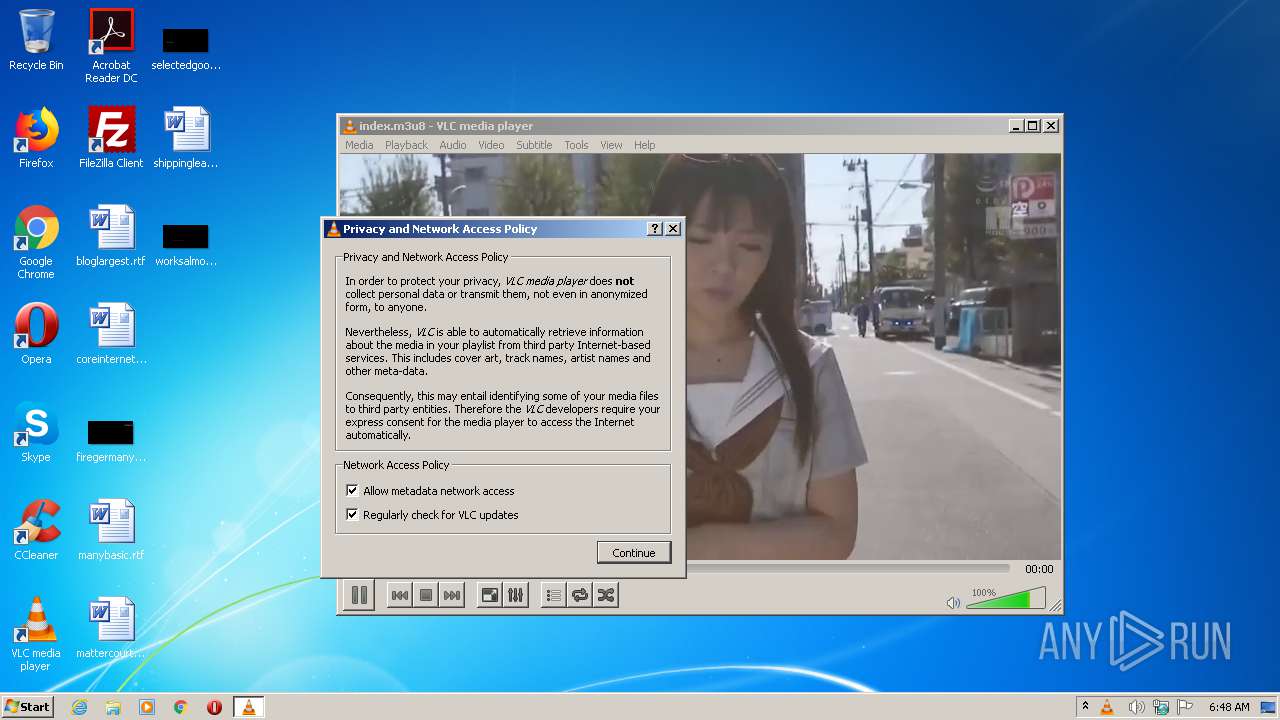Select CCleaner desktop shortcut

(36, 530)
